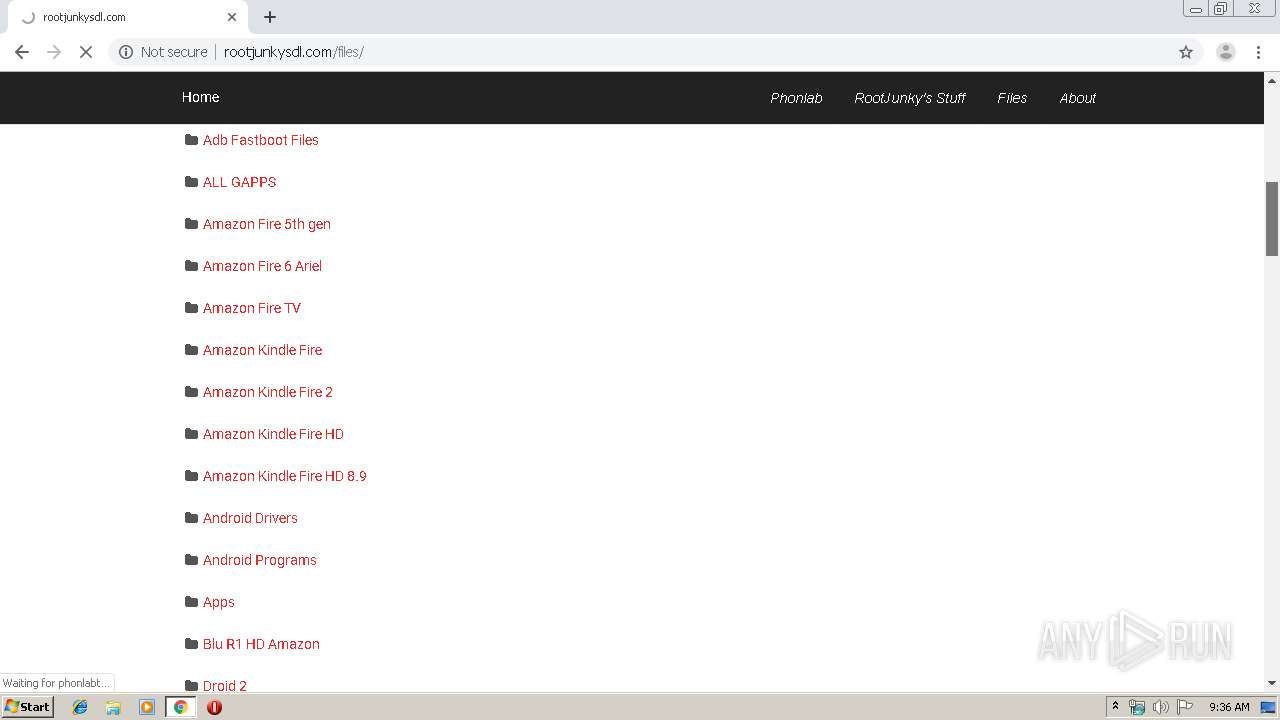Screen dimensions: 1280x720
Task: Click the folder icon beside Android Drivers
Action: point(191,518)
